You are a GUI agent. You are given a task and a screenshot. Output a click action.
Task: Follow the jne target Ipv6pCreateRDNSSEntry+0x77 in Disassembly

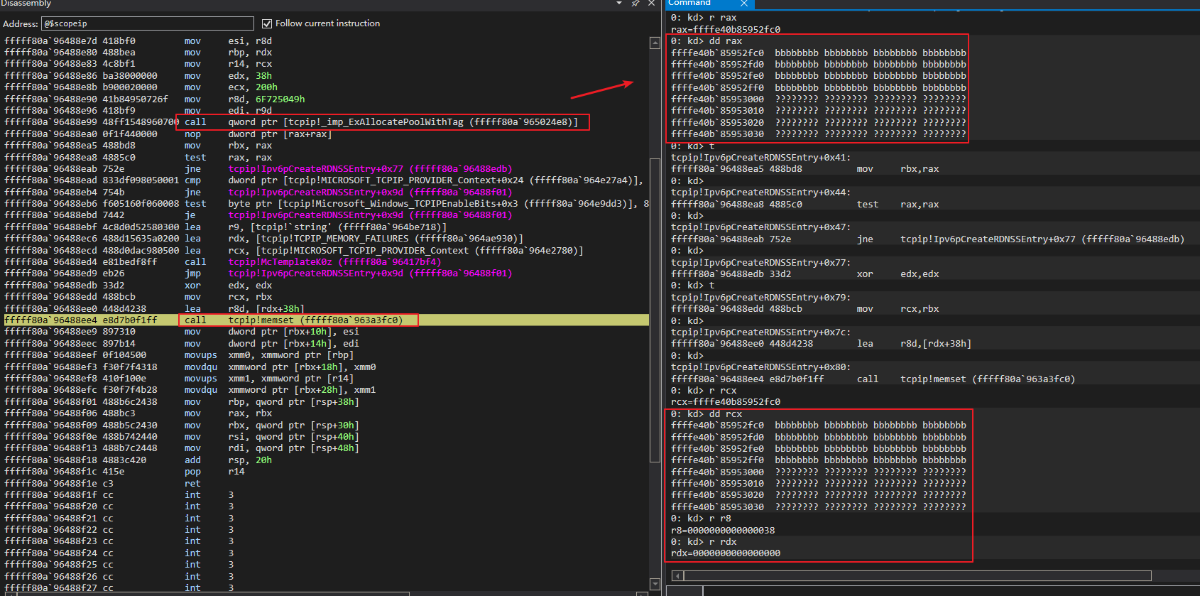tap(370, 169)
